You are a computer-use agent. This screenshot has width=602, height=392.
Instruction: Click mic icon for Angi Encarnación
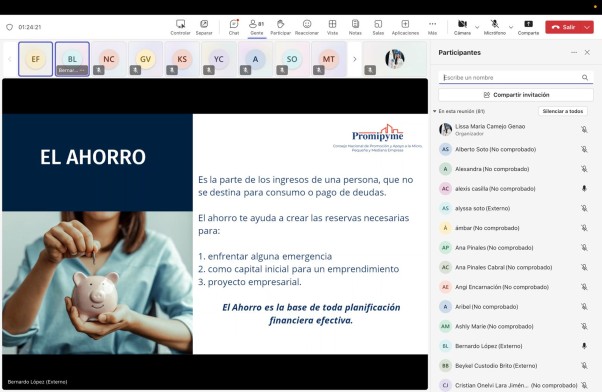tap(584, 287)
